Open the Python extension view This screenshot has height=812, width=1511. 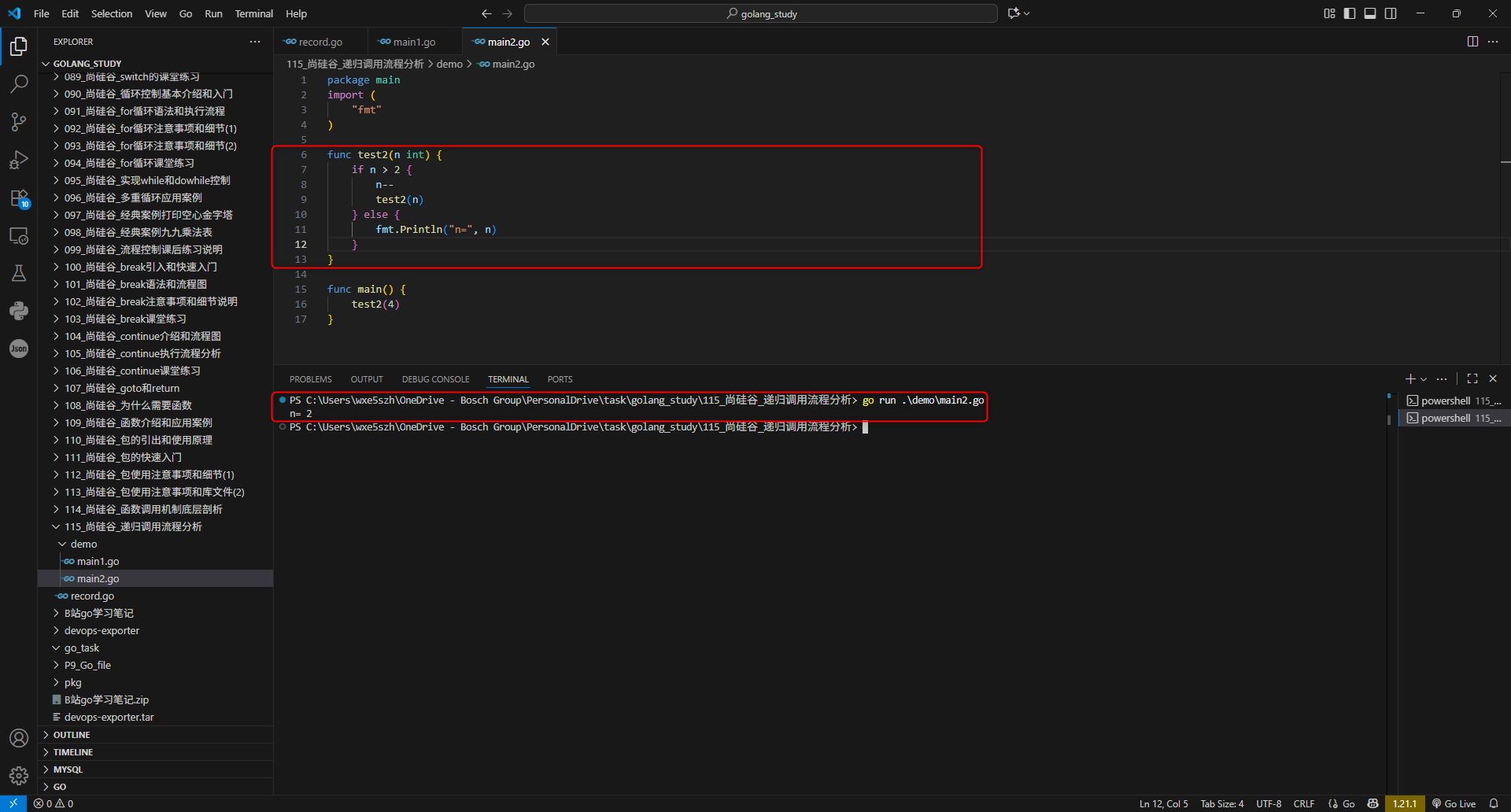pos(19,311)
